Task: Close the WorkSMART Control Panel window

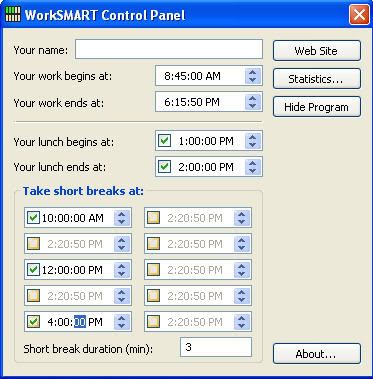Action: tap(359, 15)
